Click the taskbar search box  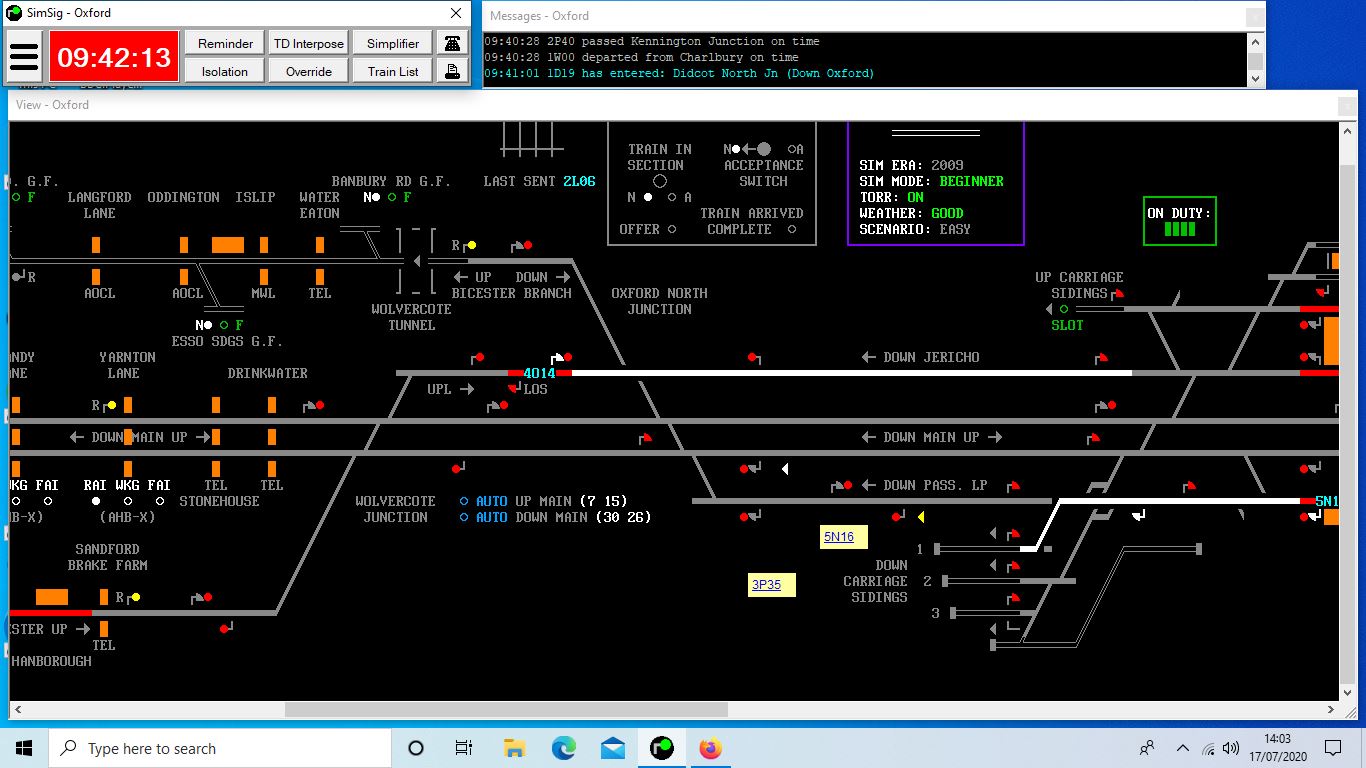pos(220,748)
